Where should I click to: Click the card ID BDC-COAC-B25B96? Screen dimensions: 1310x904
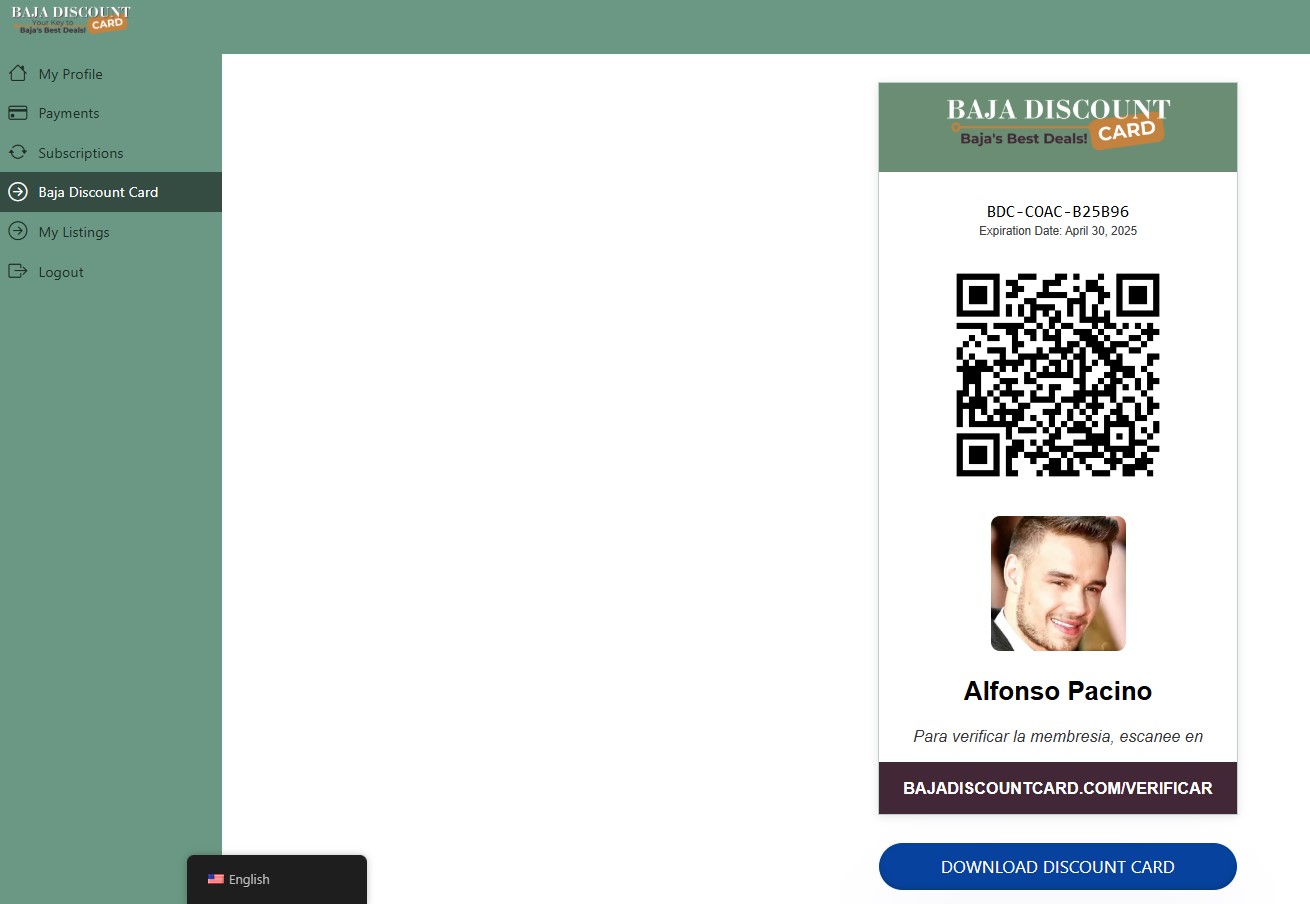point(1058,212)
